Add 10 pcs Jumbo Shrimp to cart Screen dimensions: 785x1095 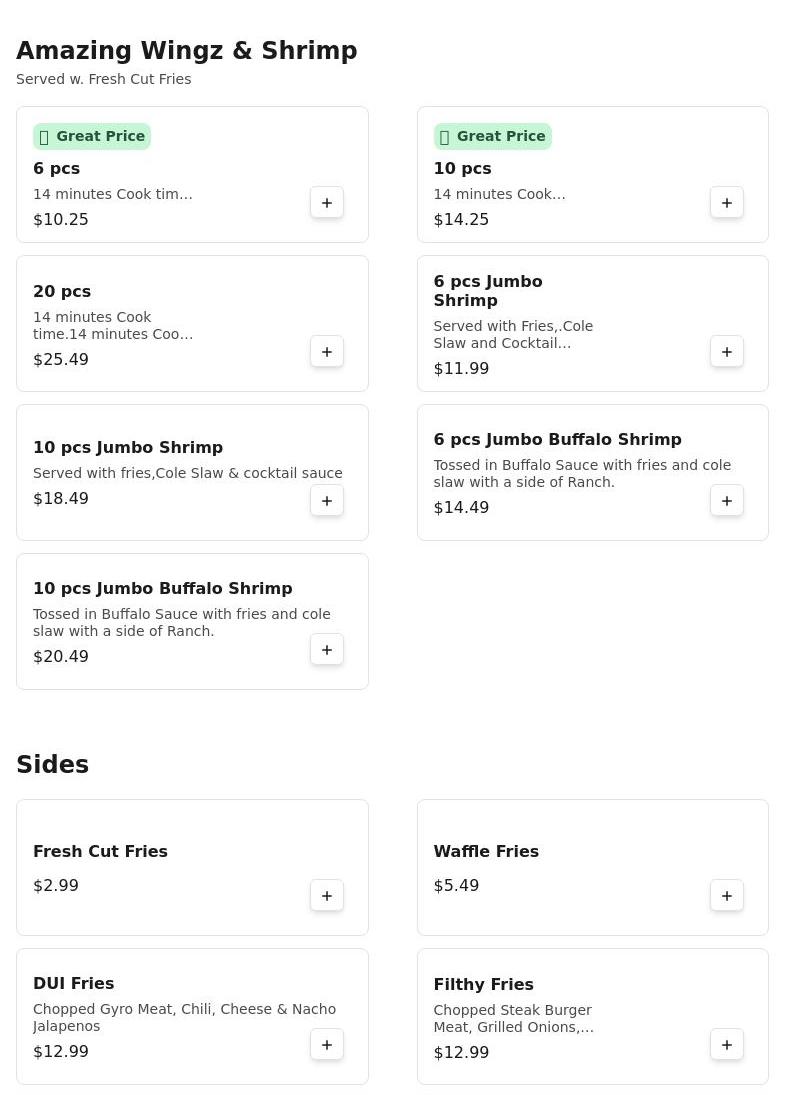[327, 500]
